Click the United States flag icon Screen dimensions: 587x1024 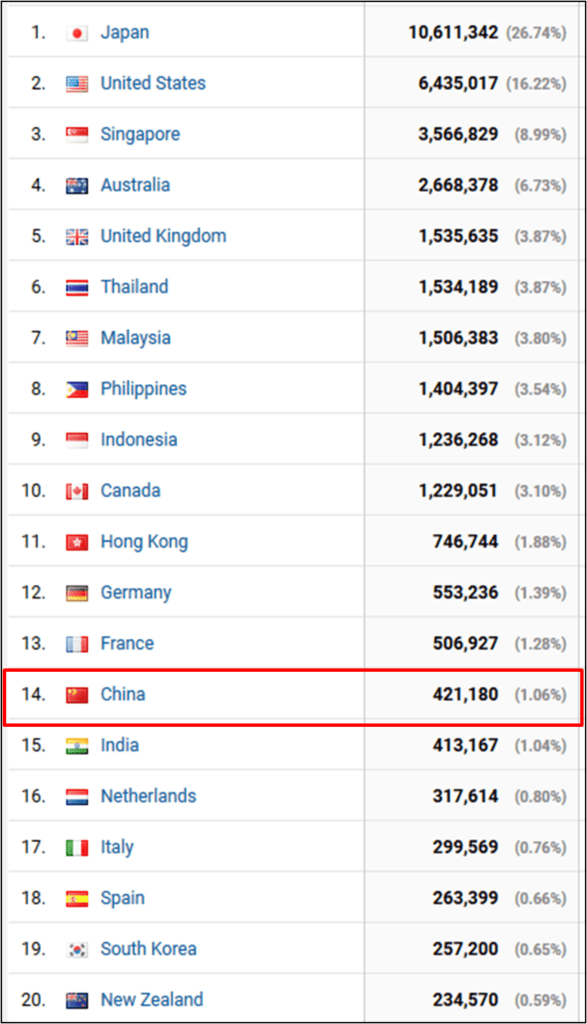(77, 84)
